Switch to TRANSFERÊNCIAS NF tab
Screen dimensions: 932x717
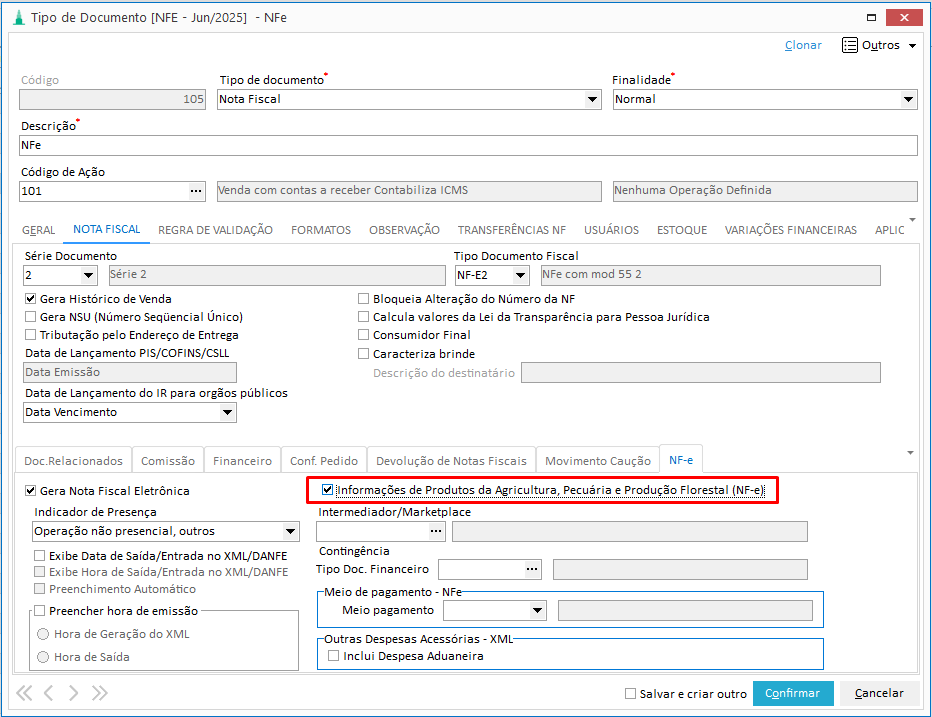pos(512,230)
